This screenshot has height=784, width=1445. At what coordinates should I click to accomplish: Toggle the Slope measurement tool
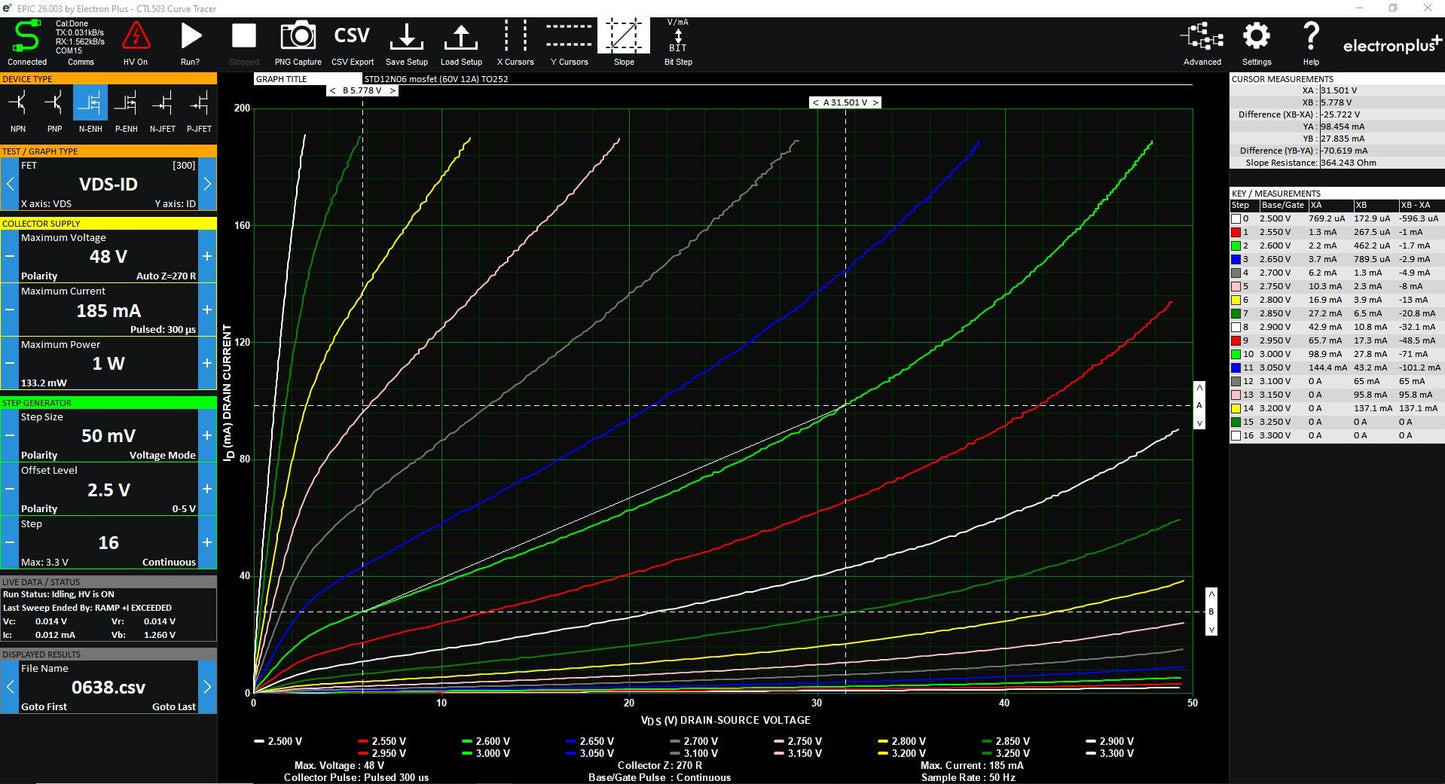[624, 37]
